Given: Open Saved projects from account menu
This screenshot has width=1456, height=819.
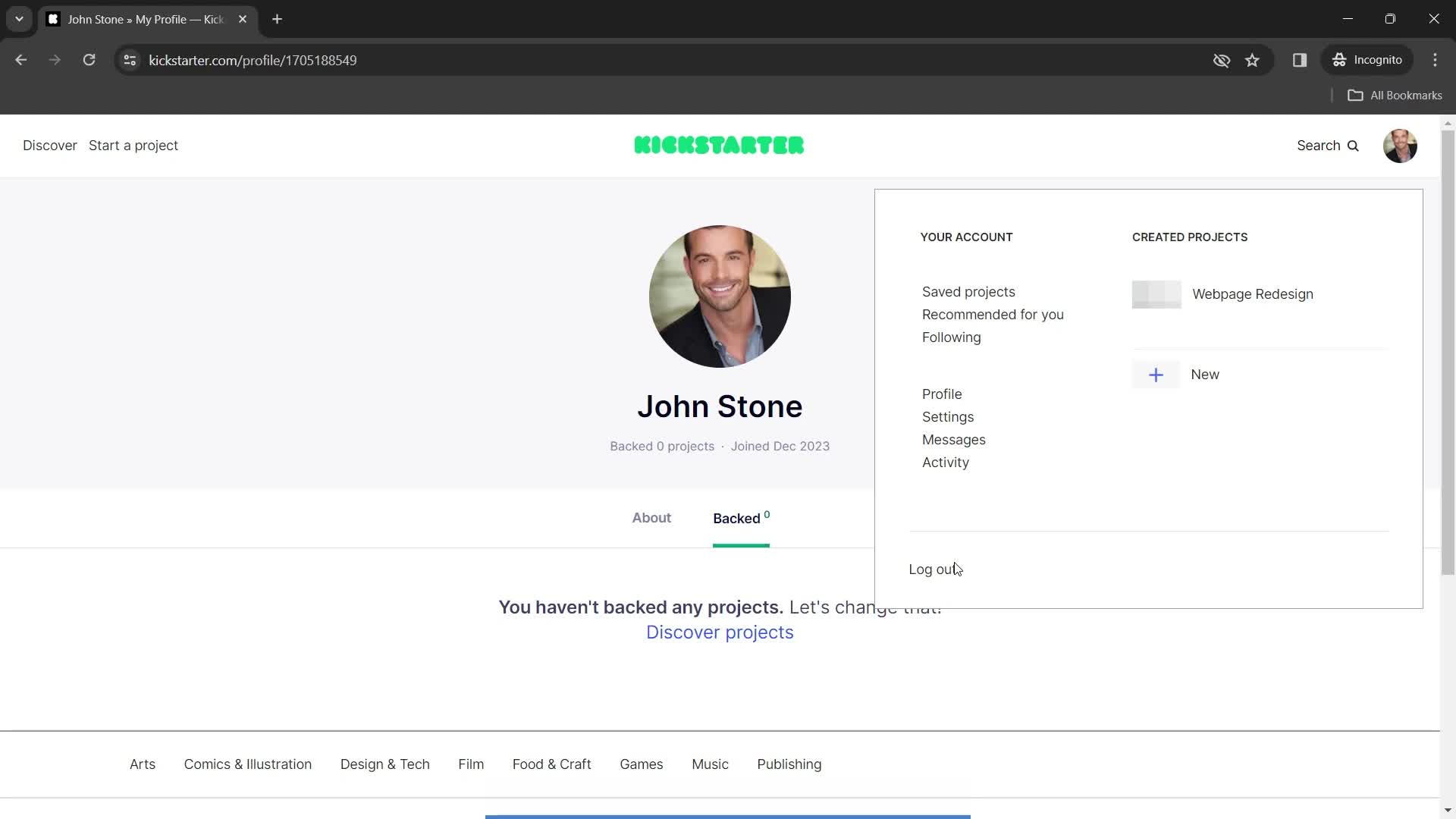Looking at the screenshot, I should point(968,291).
